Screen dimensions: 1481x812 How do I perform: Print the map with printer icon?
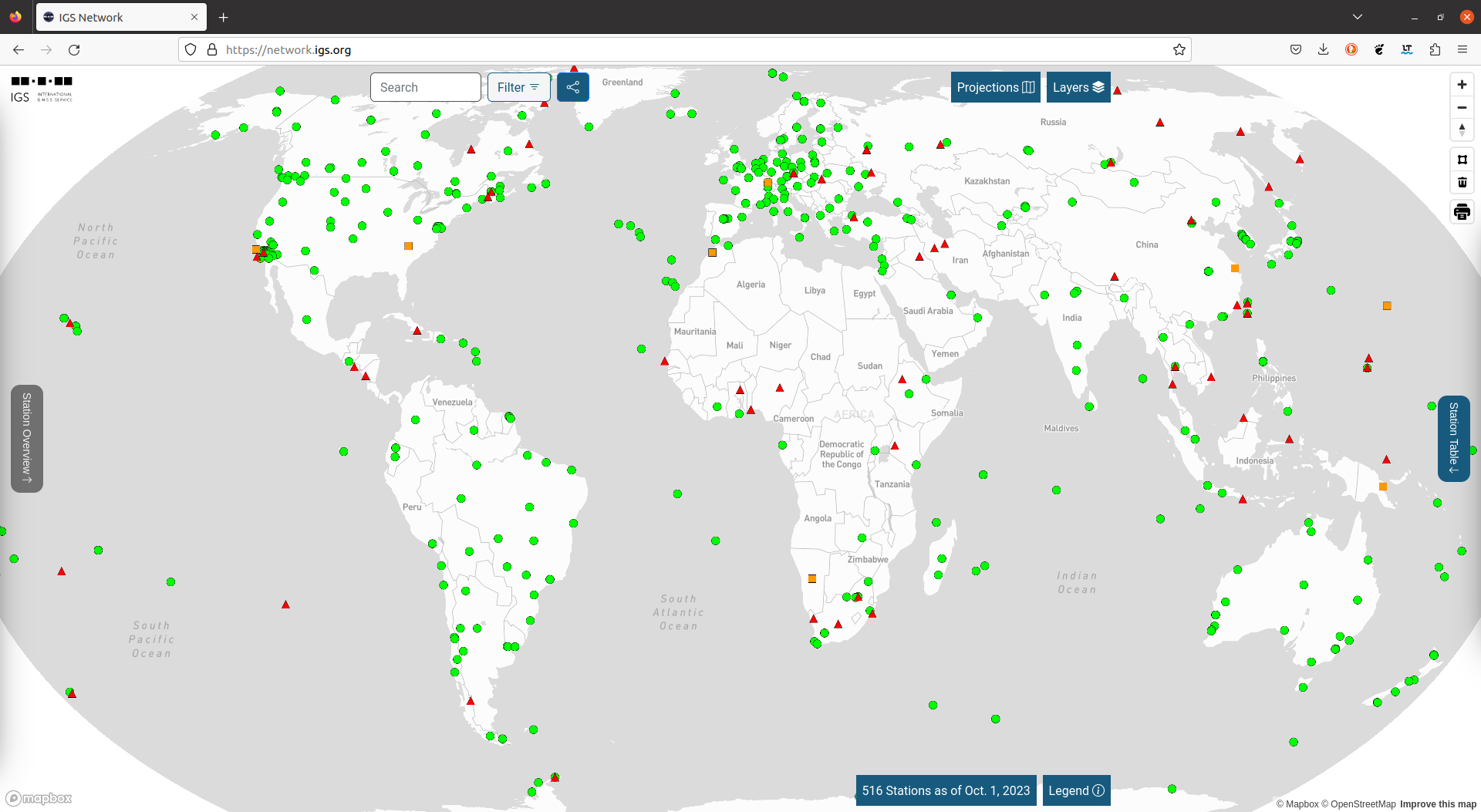[1462, 212]
